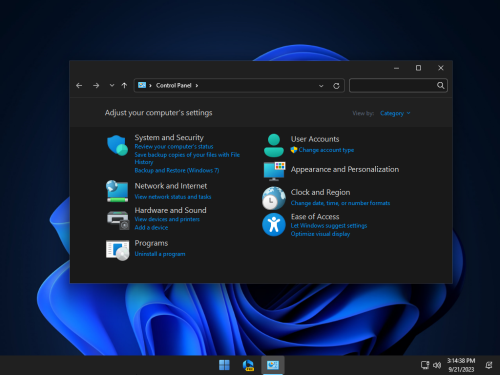Open the Windows Start menu
The width and height of the screenshot is (500, 375).
coord(224,365)
